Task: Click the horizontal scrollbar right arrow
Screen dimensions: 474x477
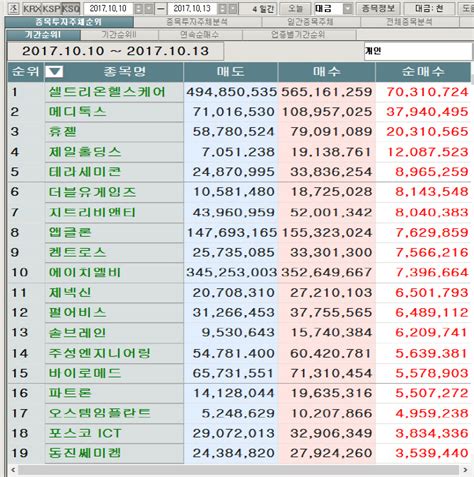Action: tap(465, 470)
